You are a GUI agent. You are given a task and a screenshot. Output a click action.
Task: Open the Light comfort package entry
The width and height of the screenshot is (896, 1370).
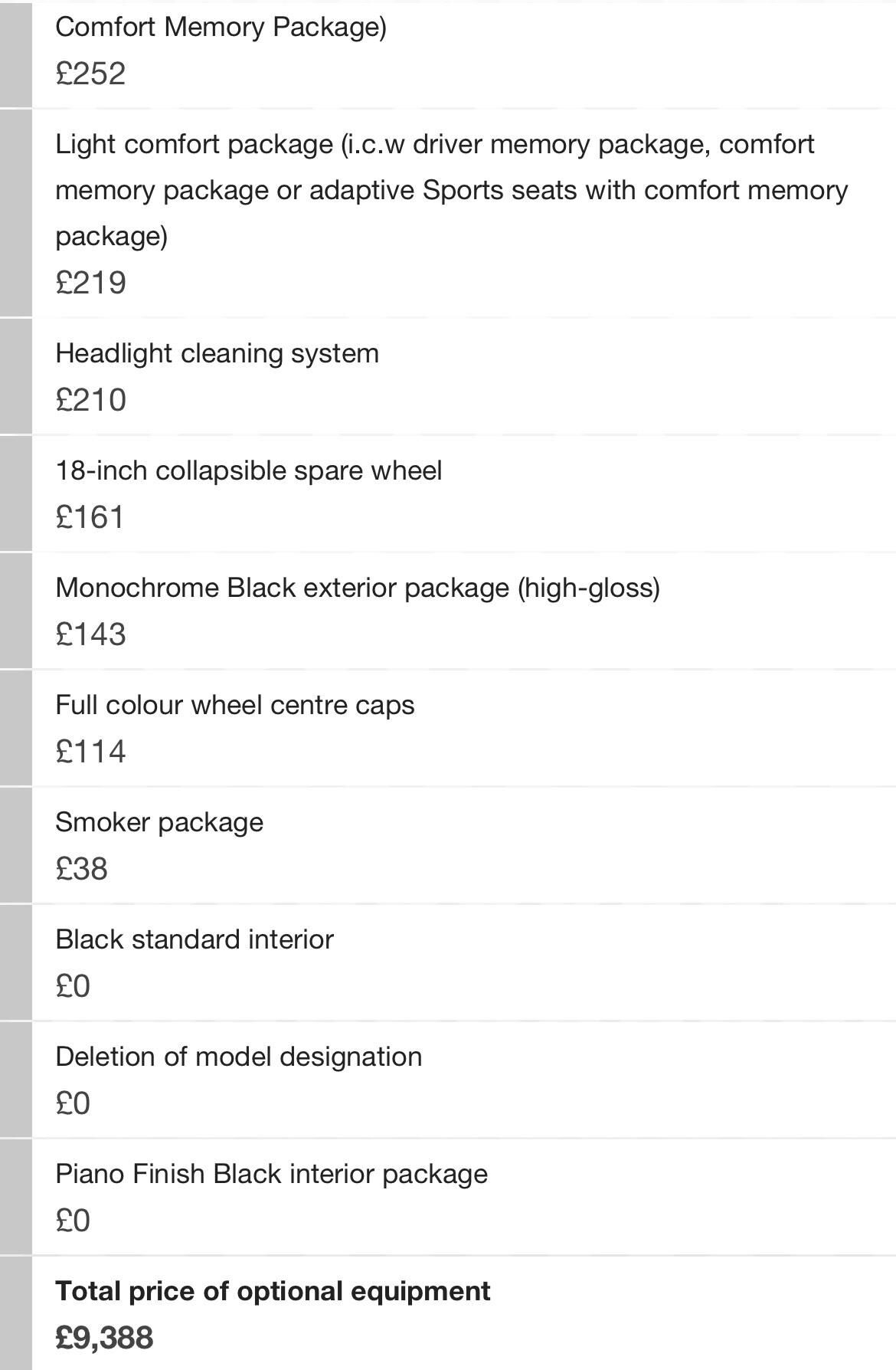(463, 213)
